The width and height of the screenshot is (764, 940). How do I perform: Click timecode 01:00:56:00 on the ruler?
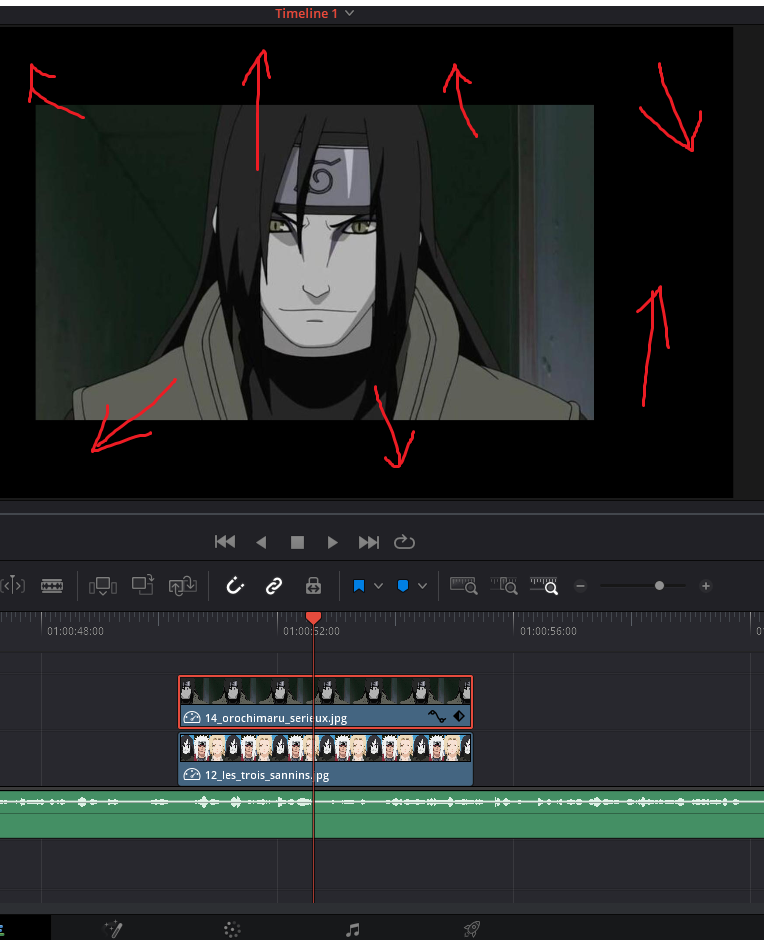pyautogui.click(x=548, y=631)
